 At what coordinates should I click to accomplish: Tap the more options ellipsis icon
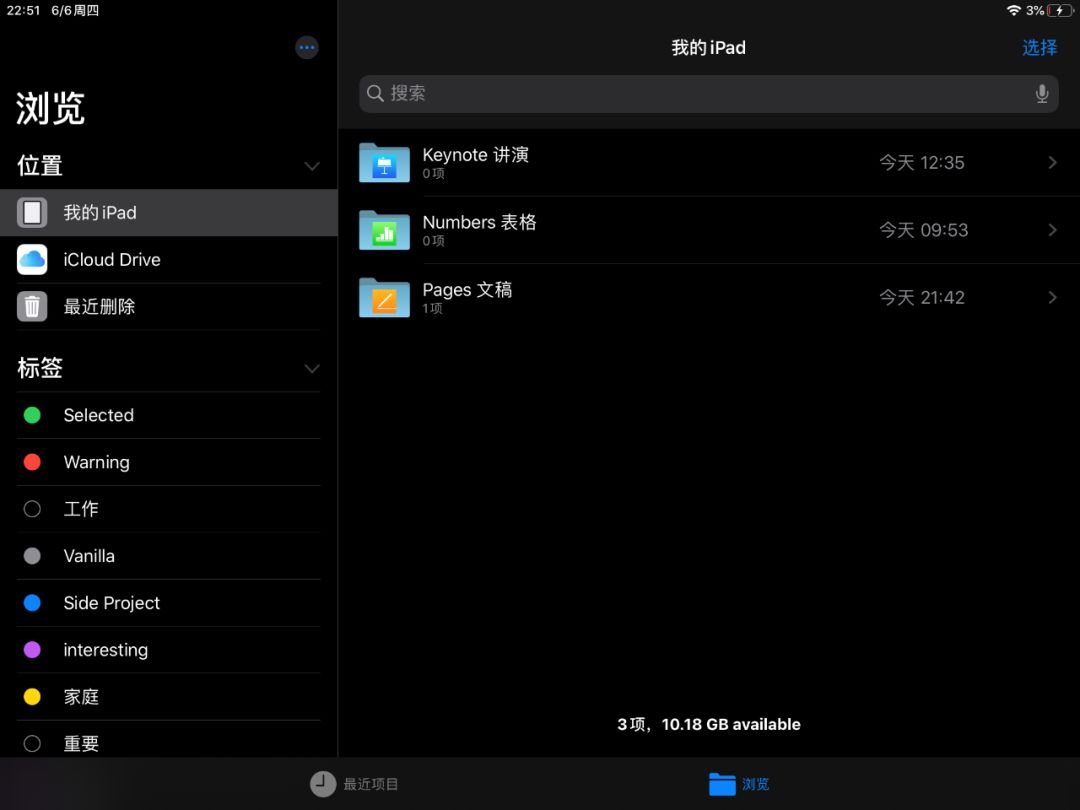pyautogui.click(x=307, y=47)
